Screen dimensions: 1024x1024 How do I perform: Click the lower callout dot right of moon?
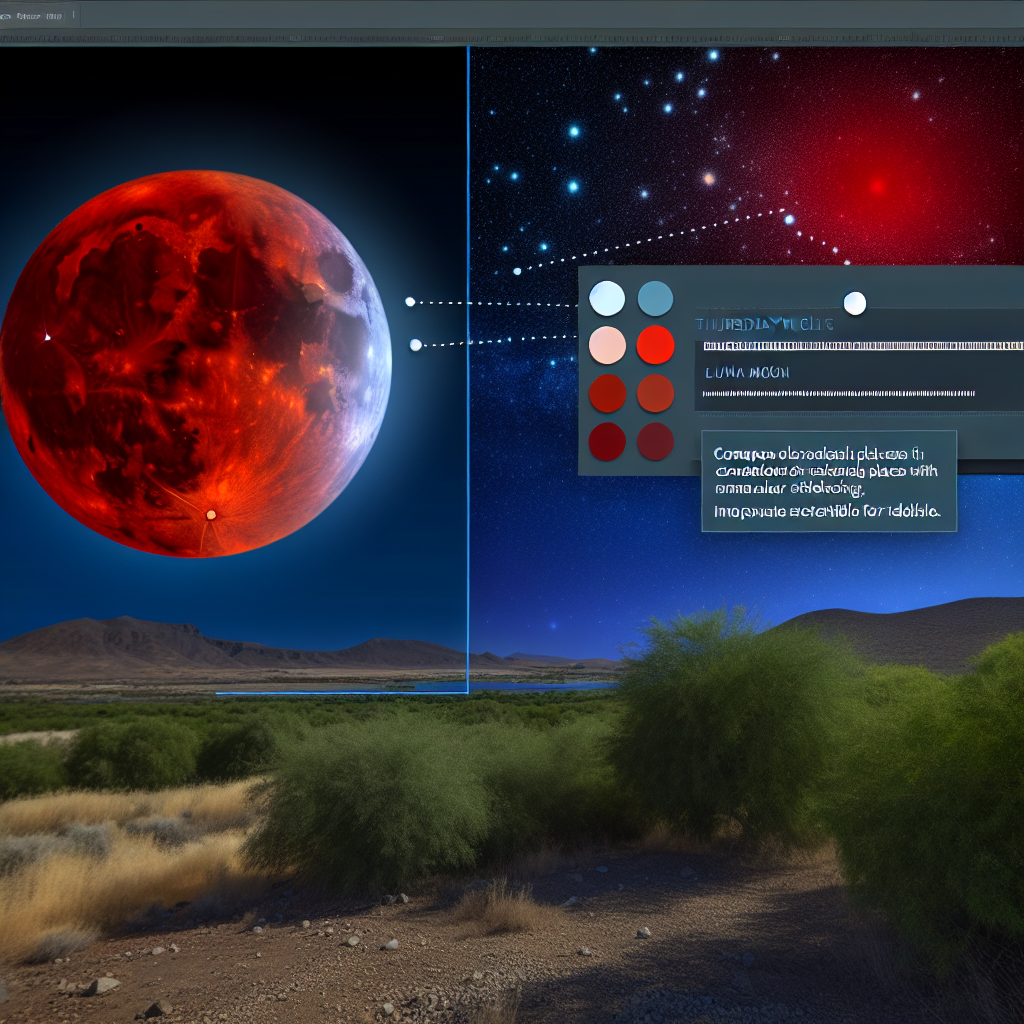coord(415,345)
